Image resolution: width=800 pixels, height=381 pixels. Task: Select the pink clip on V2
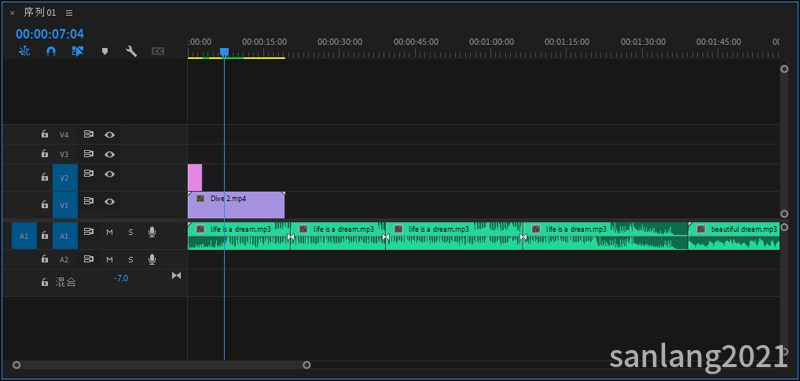point(195,177)
